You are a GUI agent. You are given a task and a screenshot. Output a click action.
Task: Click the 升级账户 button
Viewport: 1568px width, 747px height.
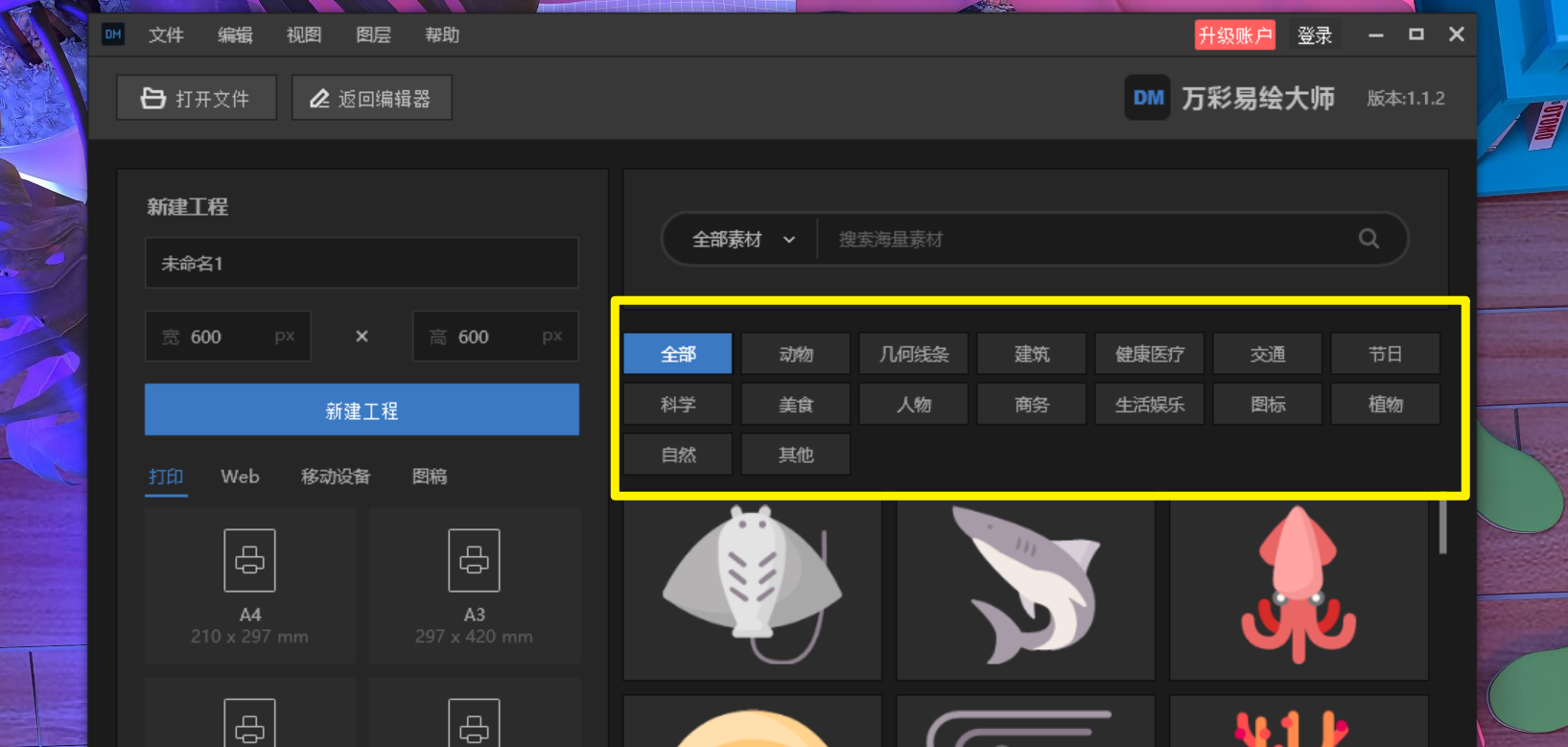(1235, 35)
